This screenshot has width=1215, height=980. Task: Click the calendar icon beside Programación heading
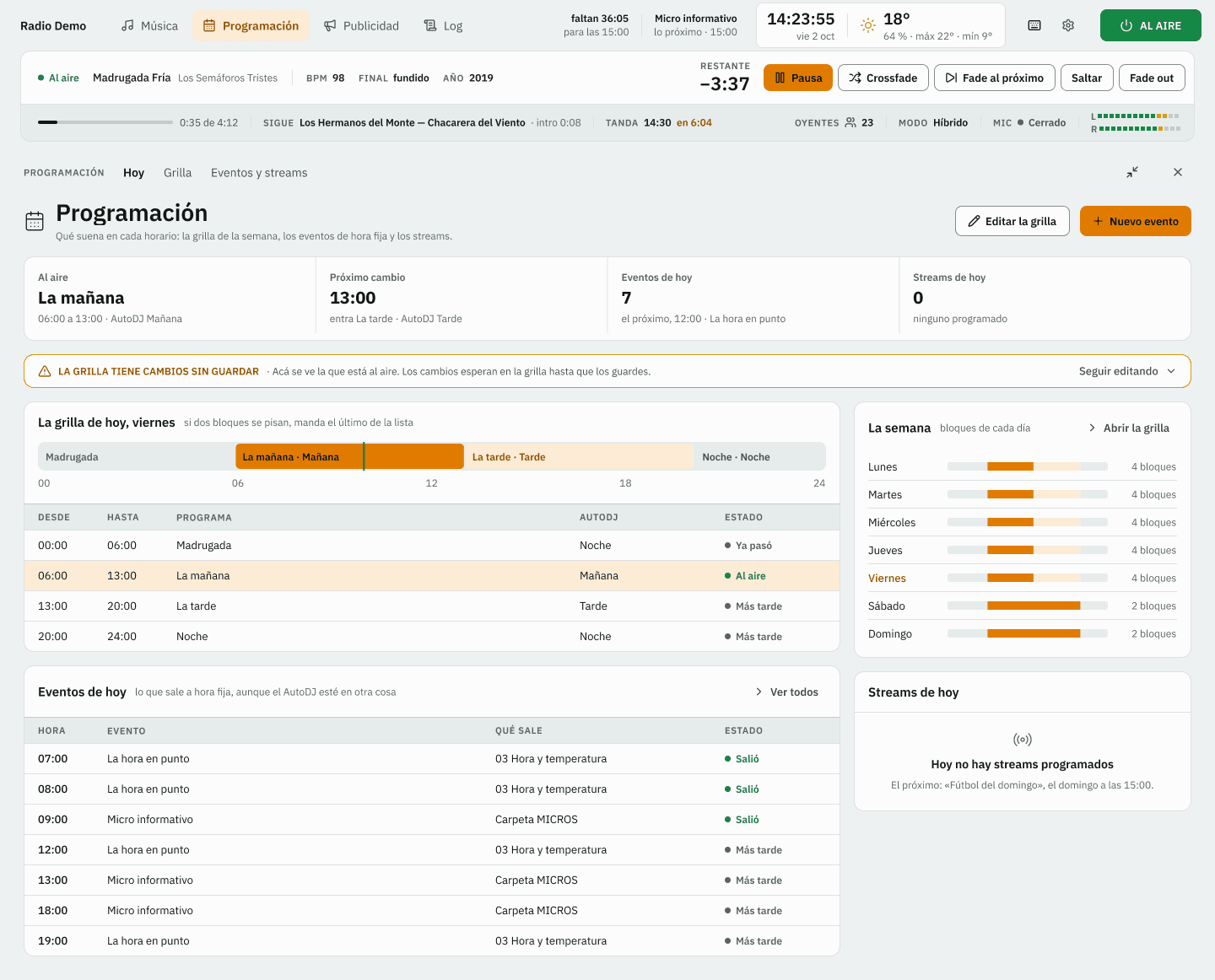tap(35, 221)
